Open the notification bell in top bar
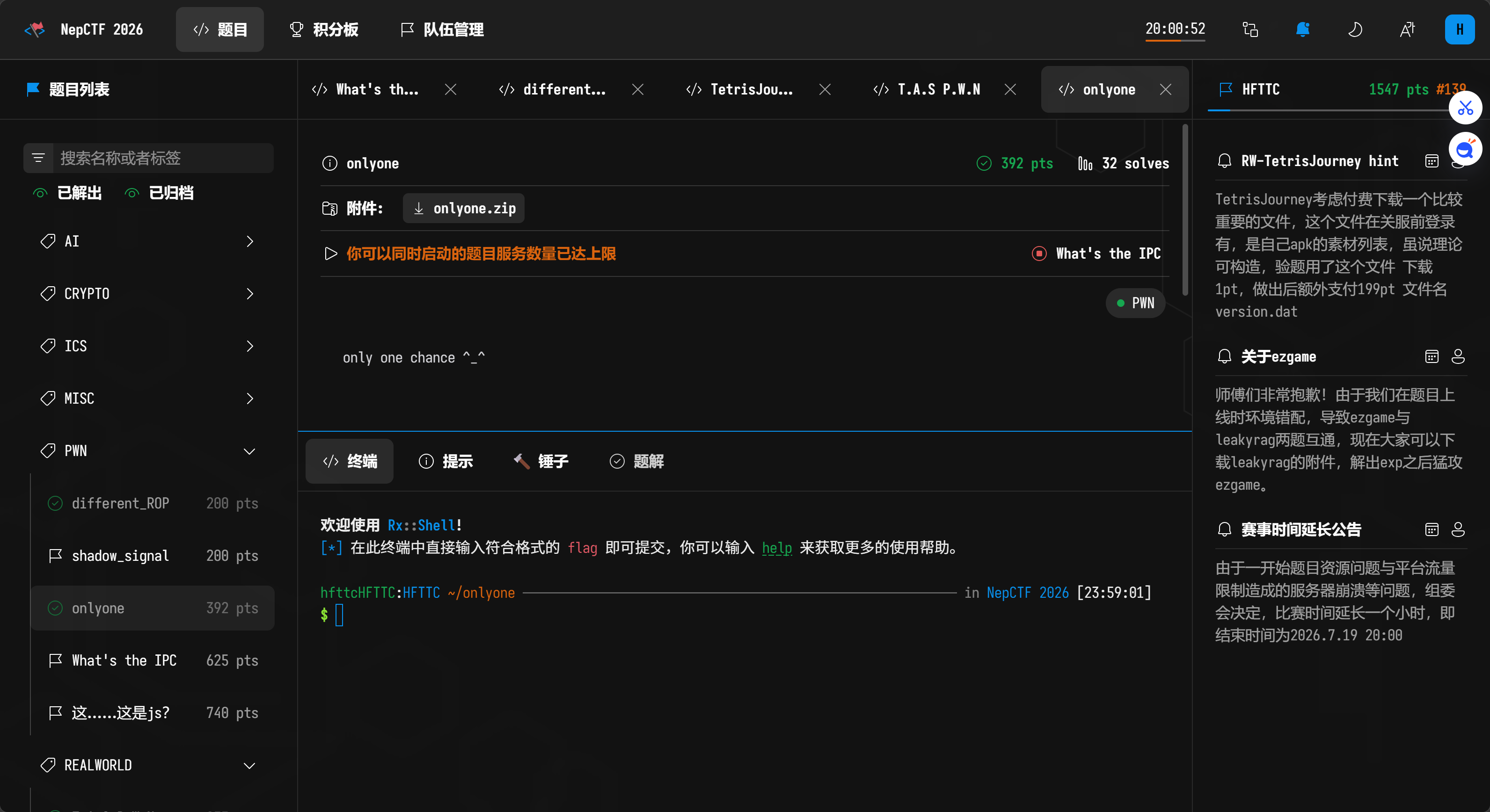Image resolution: width=1490 pixels, height=812 pixels. click(1303, 29)
